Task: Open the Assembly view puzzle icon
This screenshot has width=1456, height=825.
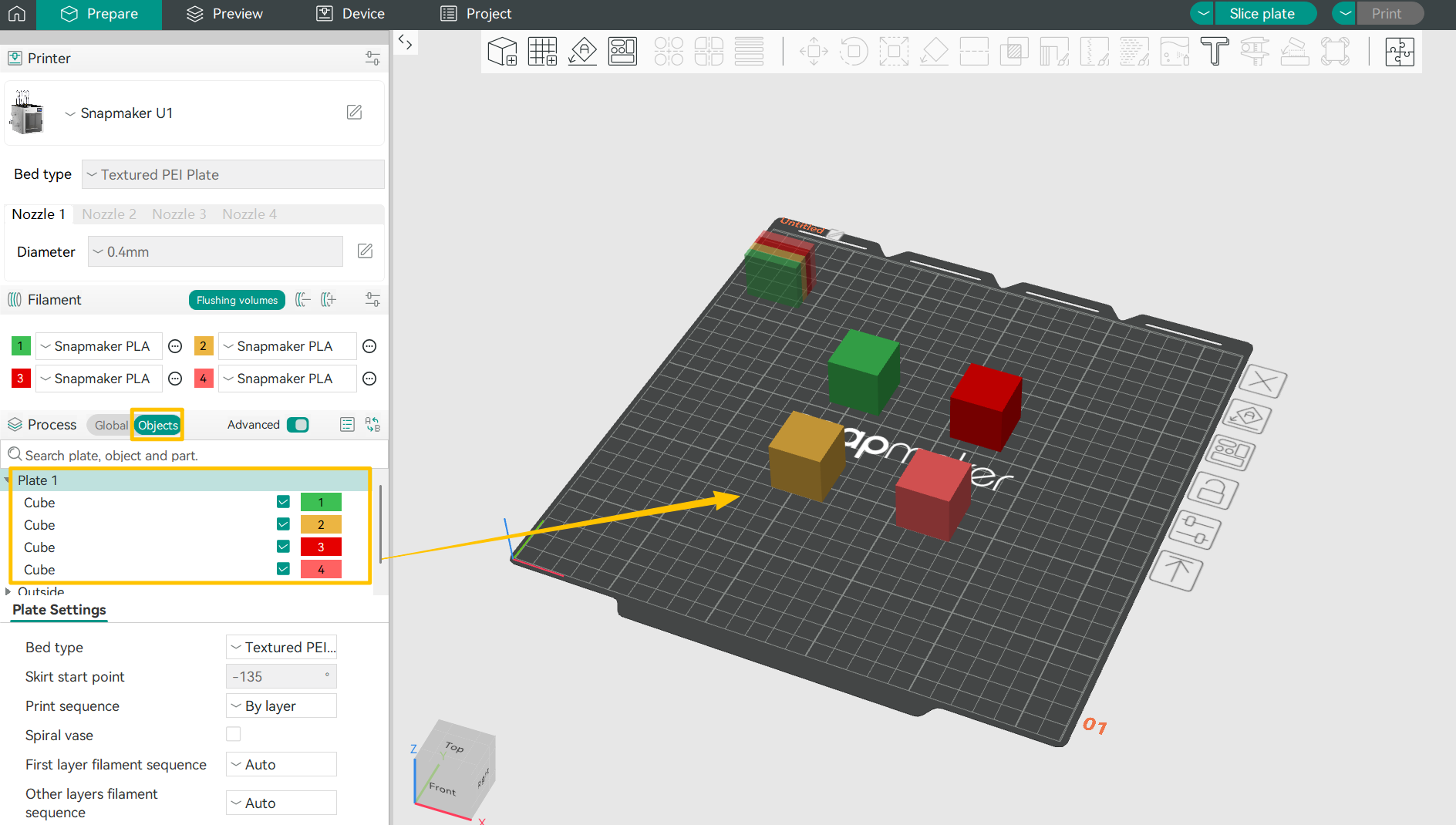Action: coord(1399,52)
